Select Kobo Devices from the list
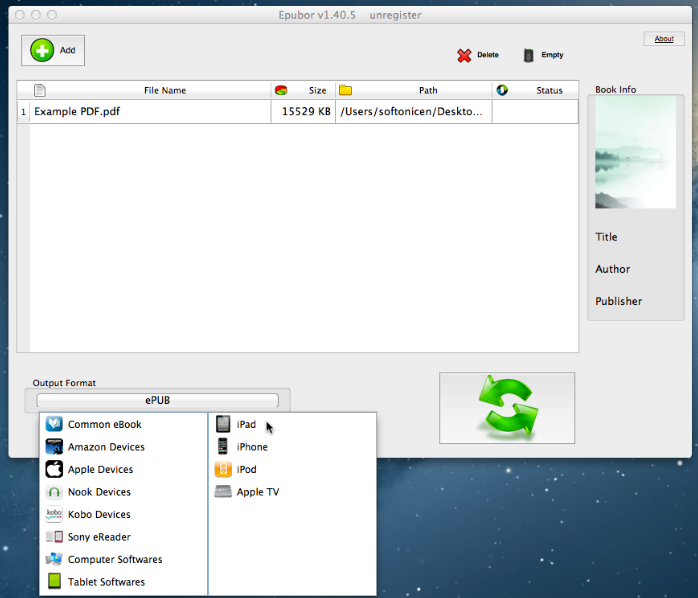 99,515
